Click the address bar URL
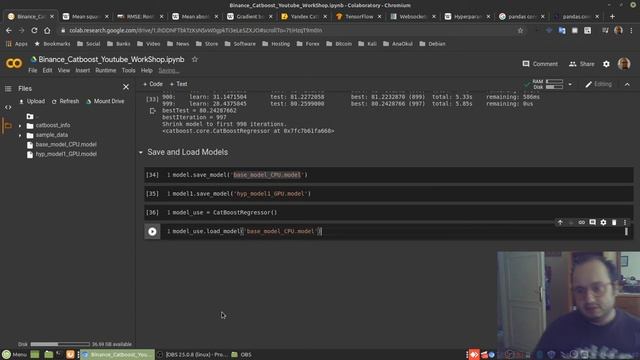 pyautogui.click(x=196, y=31)
